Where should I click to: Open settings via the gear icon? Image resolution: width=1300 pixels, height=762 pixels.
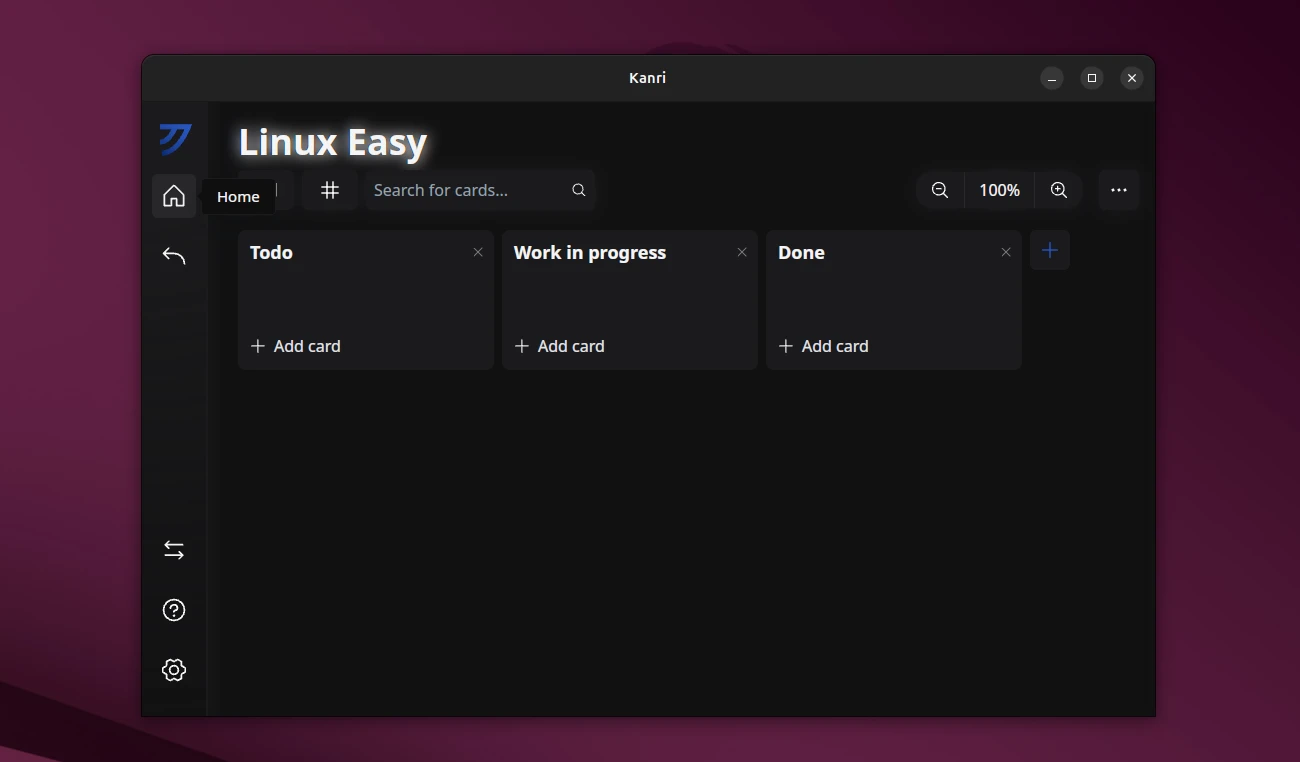pyautogui.click(x=174, y=670)
